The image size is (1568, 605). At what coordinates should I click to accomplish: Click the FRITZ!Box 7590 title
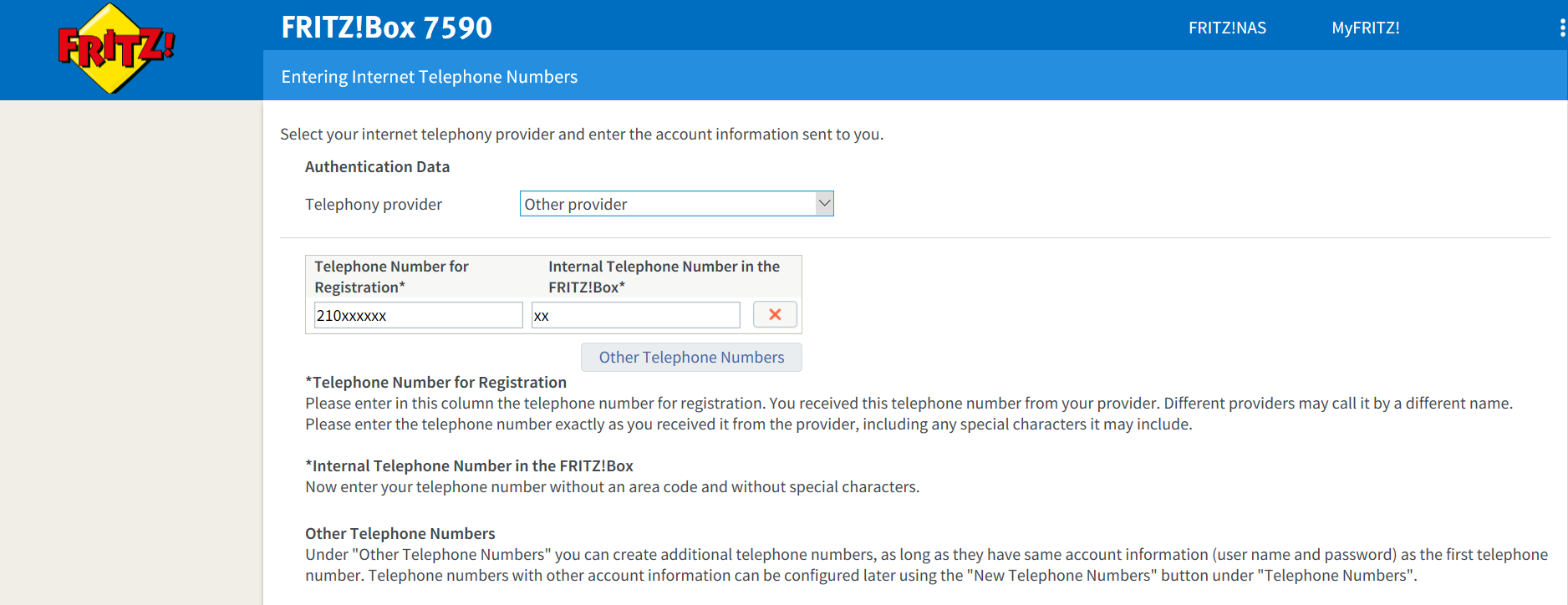387,28
